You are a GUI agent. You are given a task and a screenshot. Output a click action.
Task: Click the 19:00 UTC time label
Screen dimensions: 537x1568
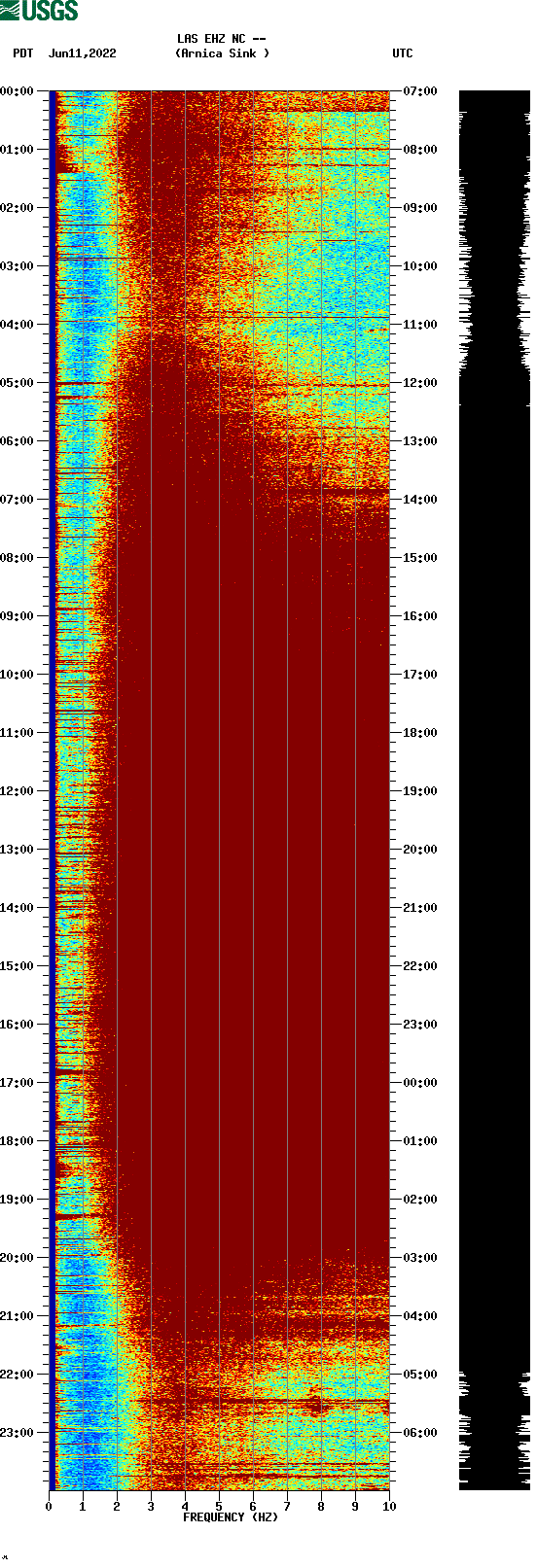tap(420, 791)
